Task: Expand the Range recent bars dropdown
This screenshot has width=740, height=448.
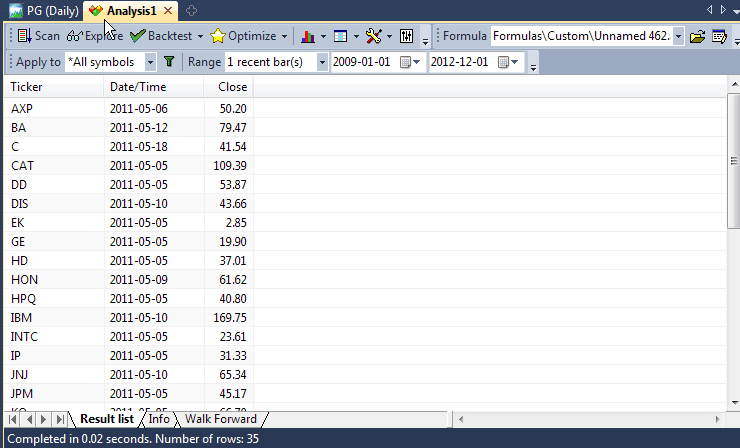Action: 322,62
